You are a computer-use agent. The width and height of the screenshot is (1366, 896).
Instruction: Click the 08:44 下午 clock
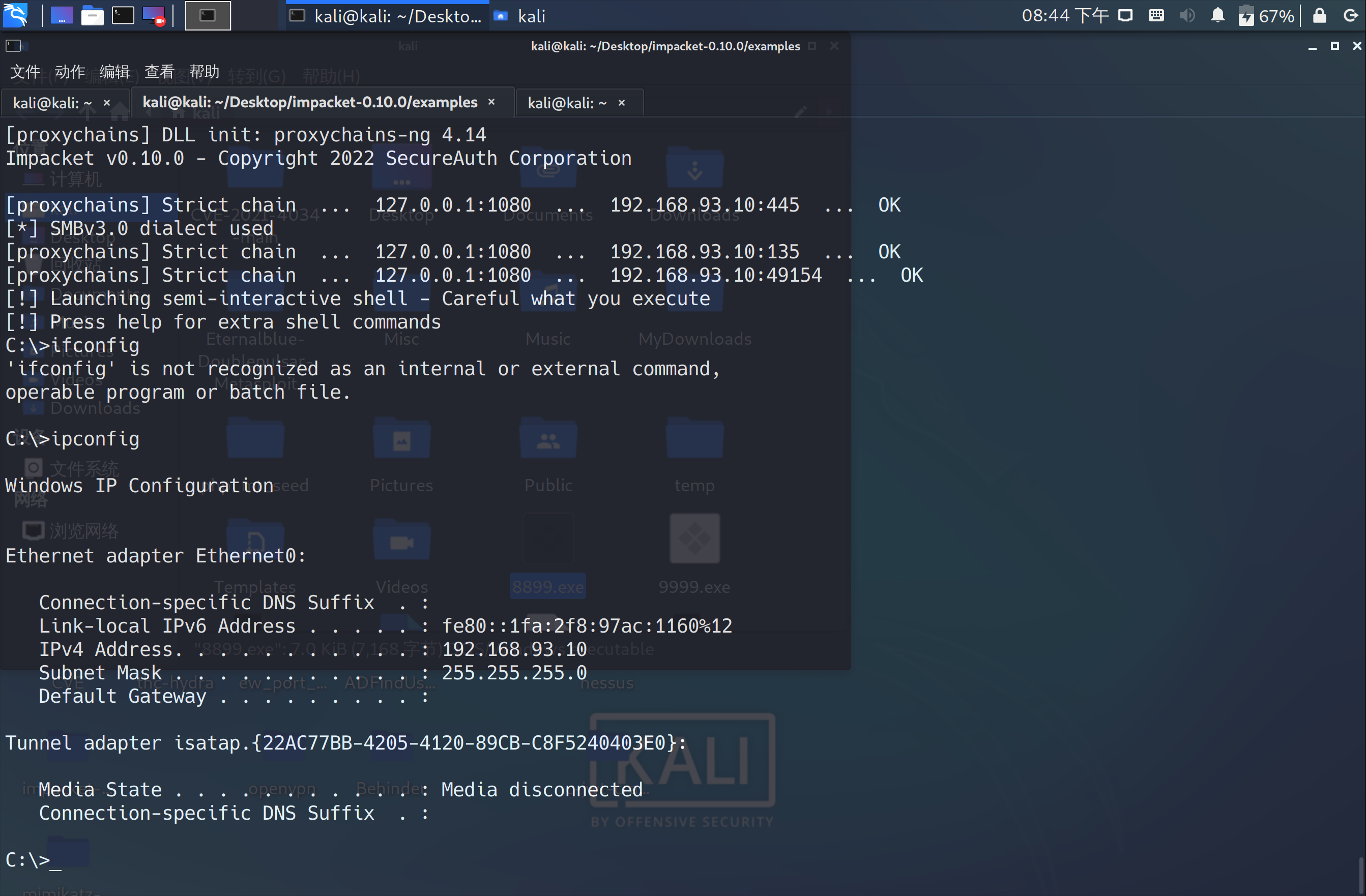pyautogui.click(x=1065, y=15)
